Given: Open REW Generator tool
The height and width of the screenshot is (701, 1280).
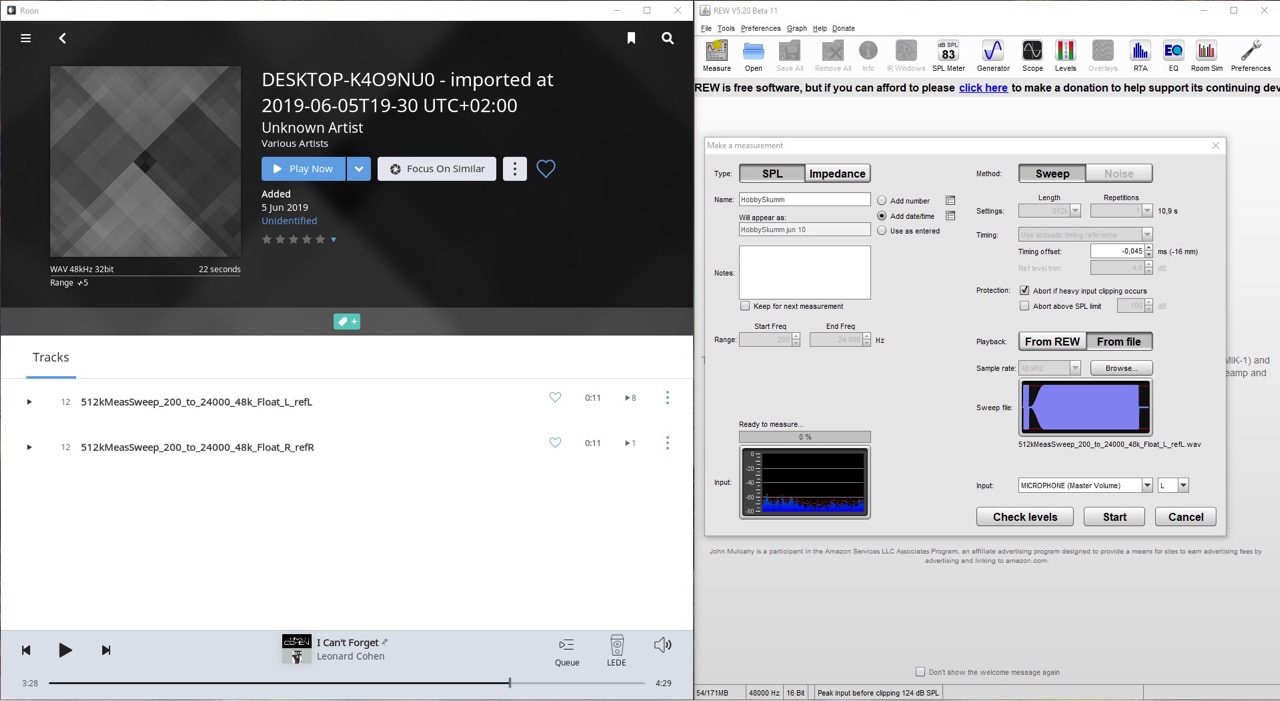Looking at the screenshot, I should point(993,55).
